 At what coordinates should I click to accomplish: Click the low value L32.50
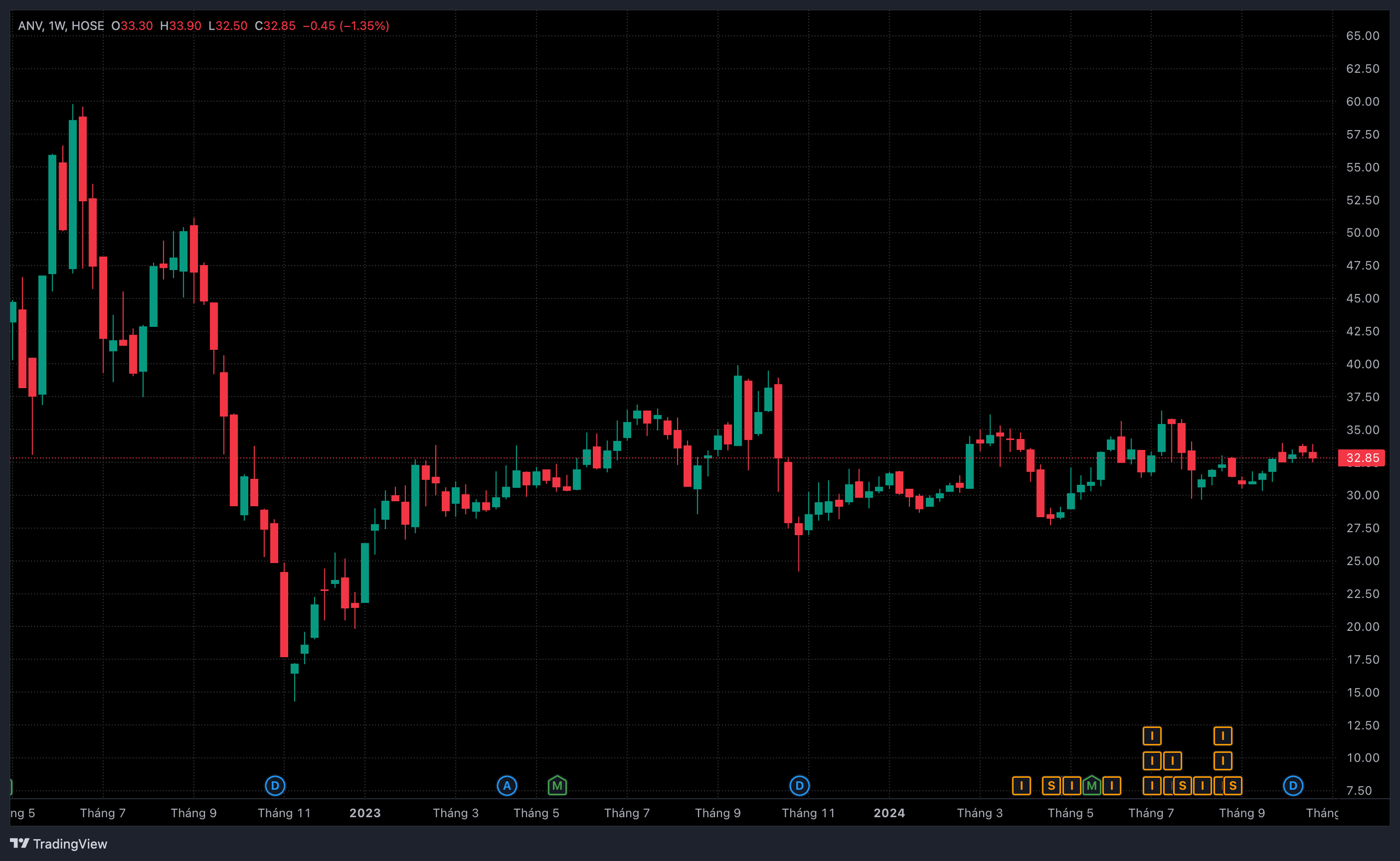(x=228, y=26)
